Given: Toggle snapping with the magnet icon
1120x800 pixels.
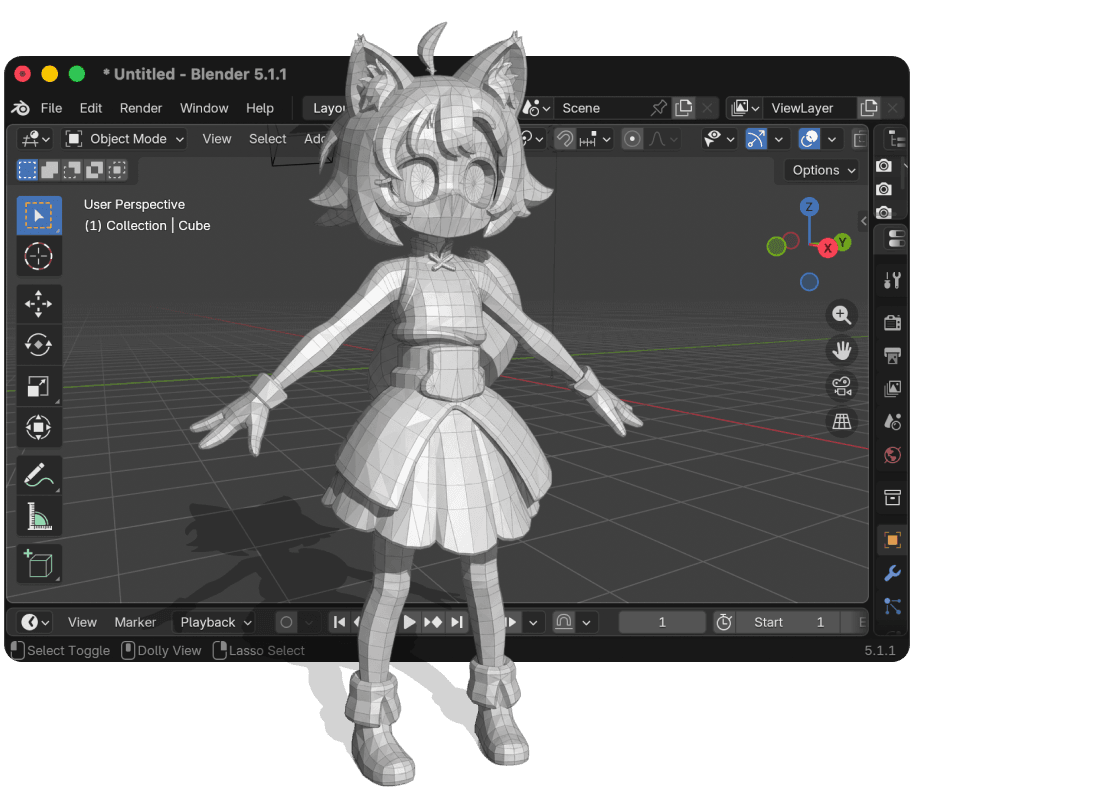Looking at the screenshot, I should (564, 139).
